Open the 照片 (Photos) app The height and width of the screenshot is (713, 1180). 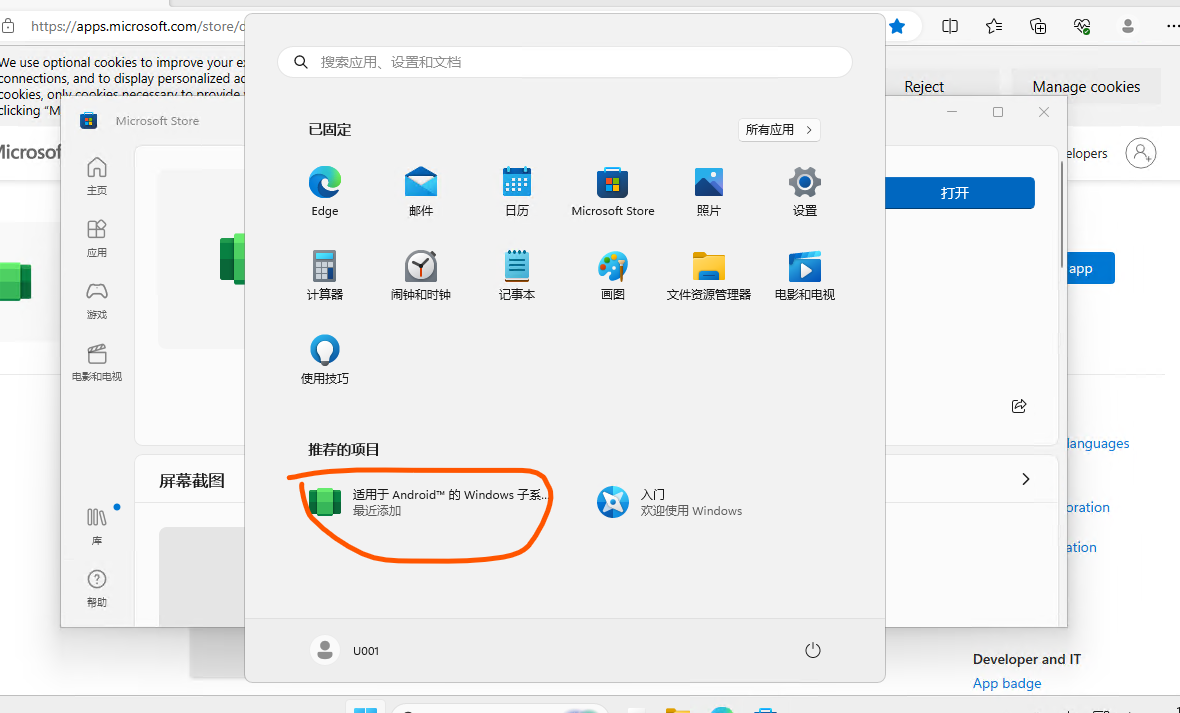708,191
